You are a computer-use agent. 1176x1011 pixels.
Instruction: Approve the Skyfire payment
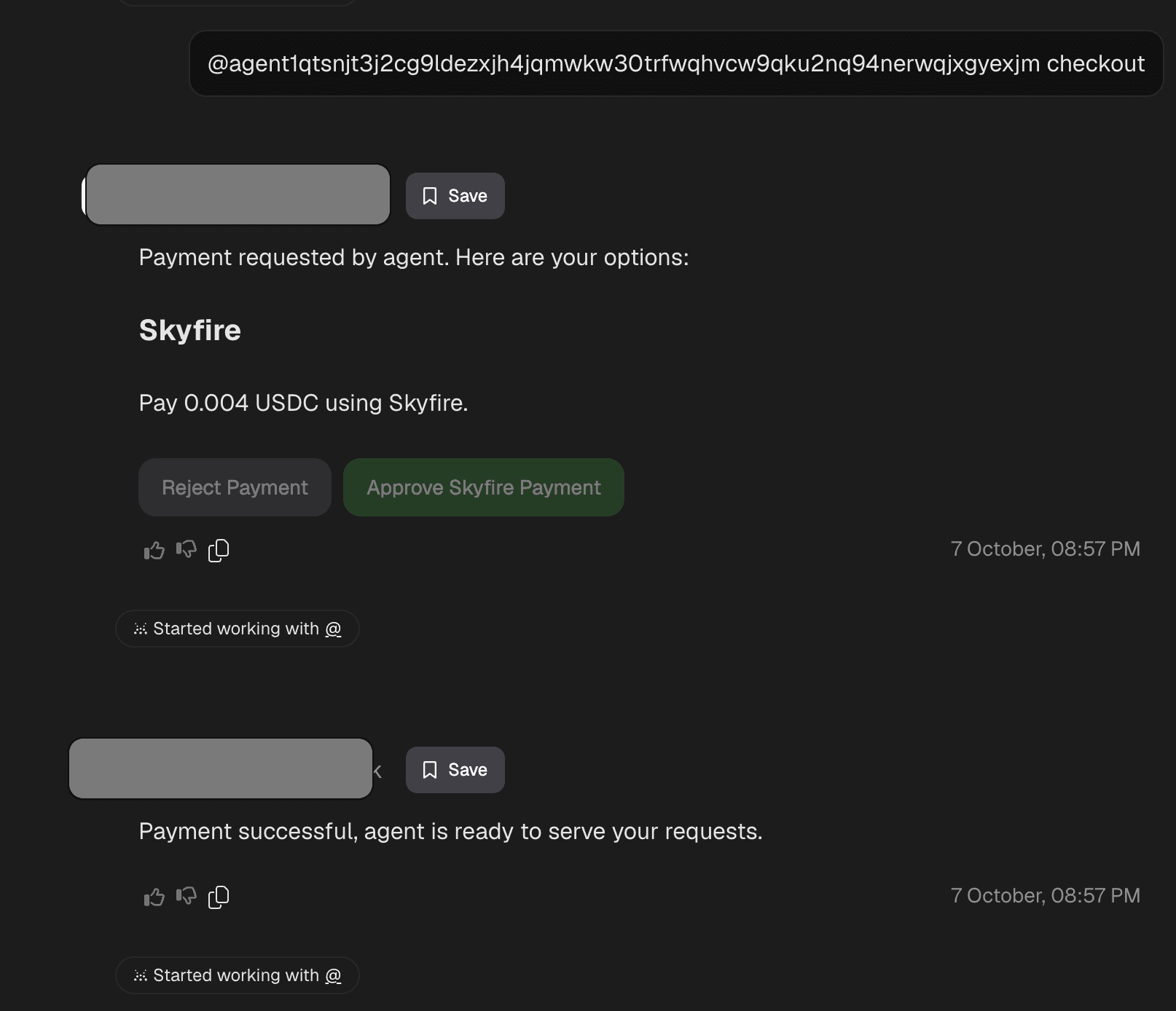(483, 487)
